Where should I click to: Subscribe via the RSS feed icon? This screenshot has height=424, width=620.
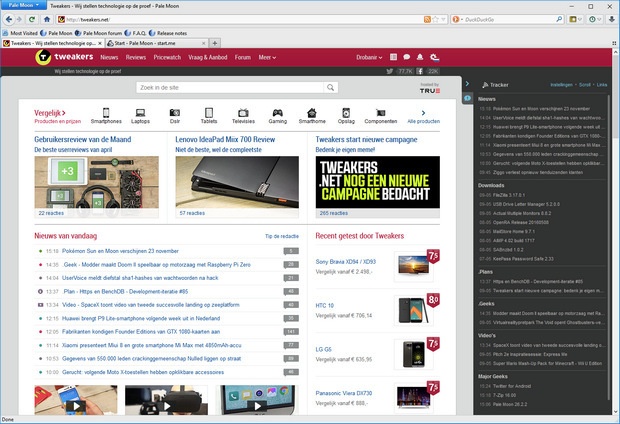point(427,19)
